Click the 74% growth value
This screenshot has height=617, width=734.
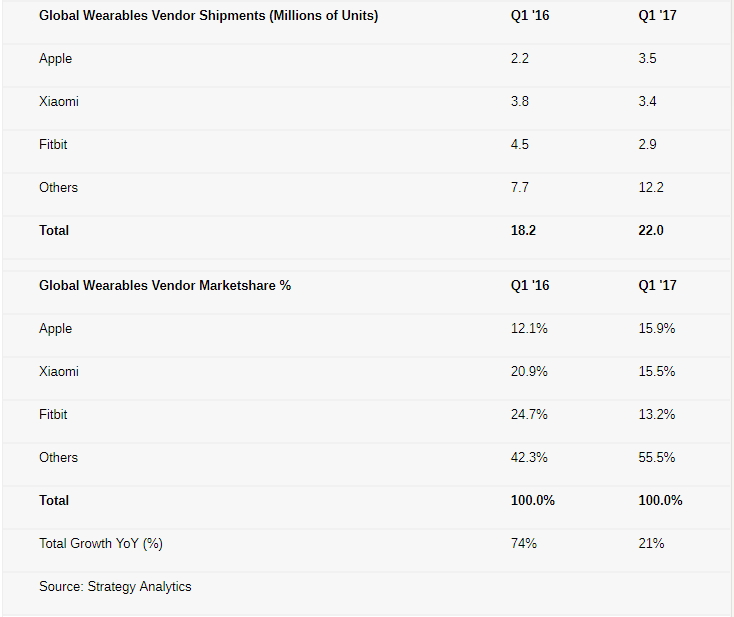point(524,544)
